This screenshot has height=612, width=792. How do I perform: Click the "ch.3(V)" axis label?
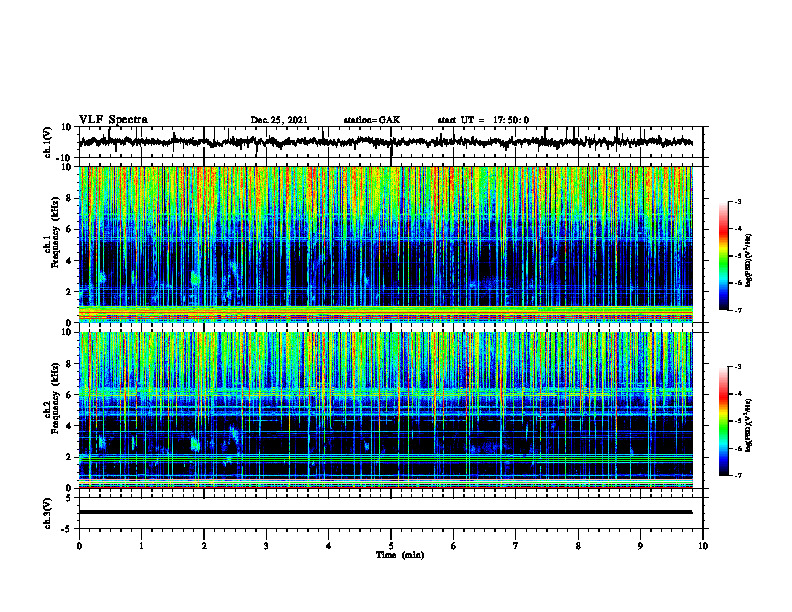[48, 513]
